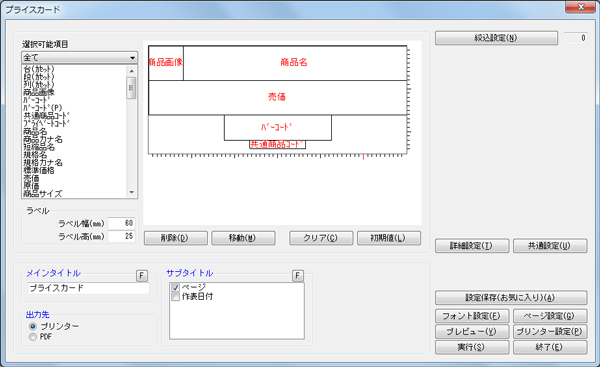
Task: Open the 全て selectable items dropdown
Action: [80, 58]
